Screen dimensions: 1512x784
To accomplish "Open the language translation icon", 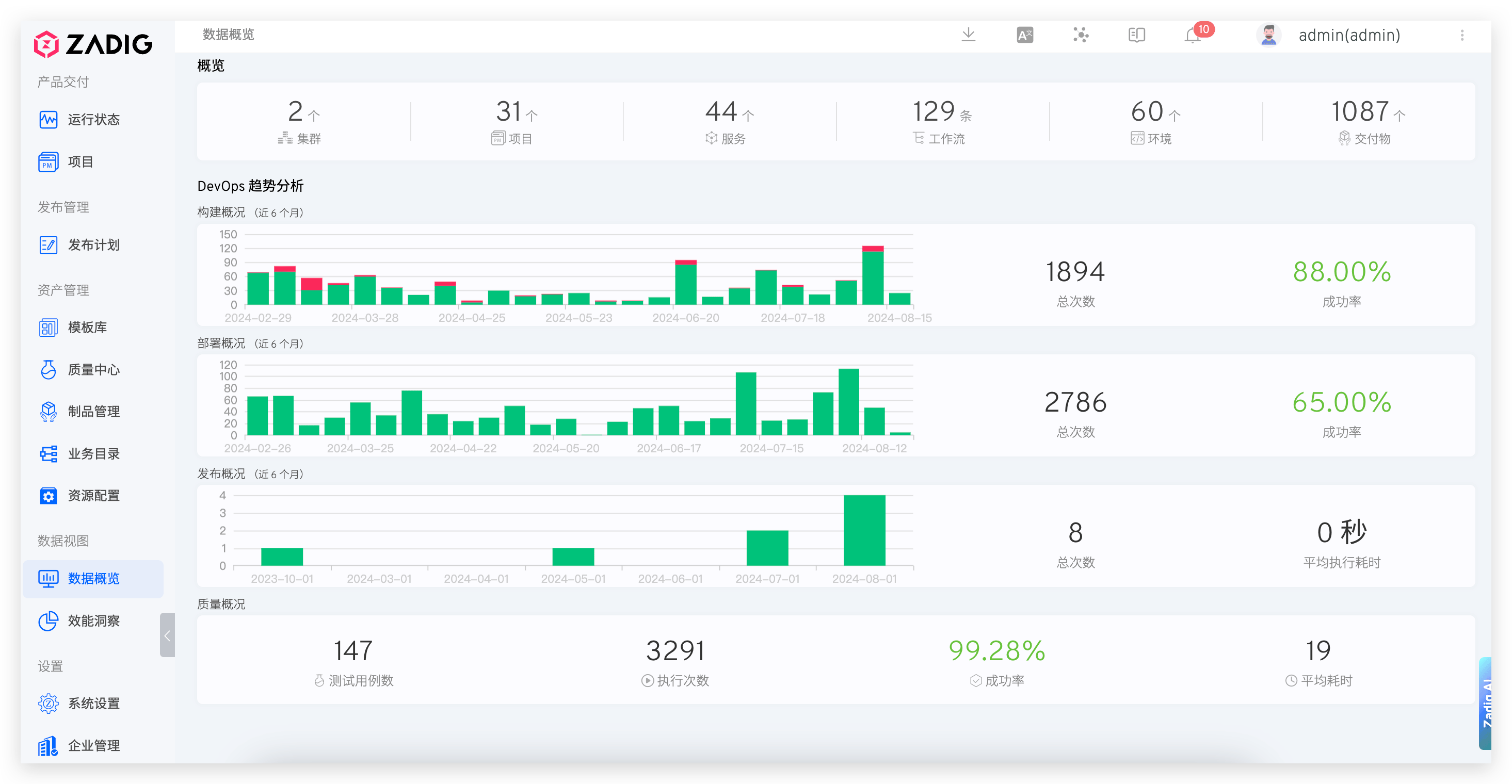I will 1025,35.
